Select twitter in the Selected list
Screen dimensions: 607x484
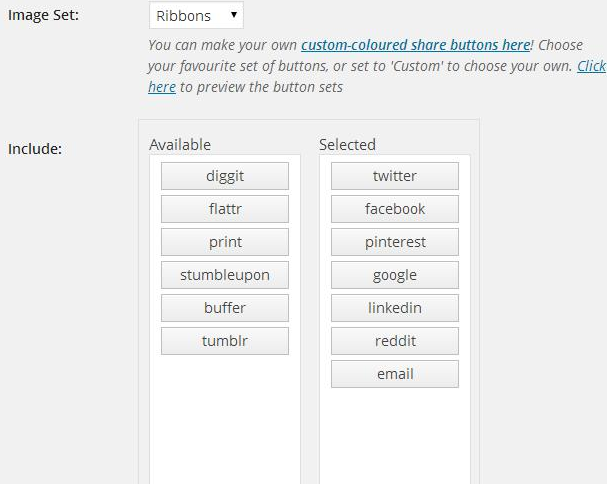[395, 176]
